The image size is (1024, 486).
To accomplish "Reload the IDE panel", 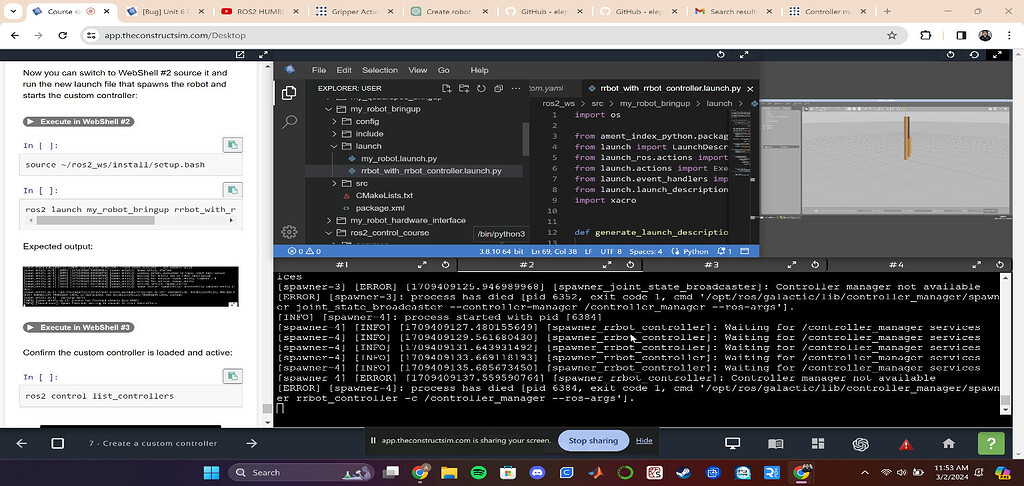I will click(721, 55).
